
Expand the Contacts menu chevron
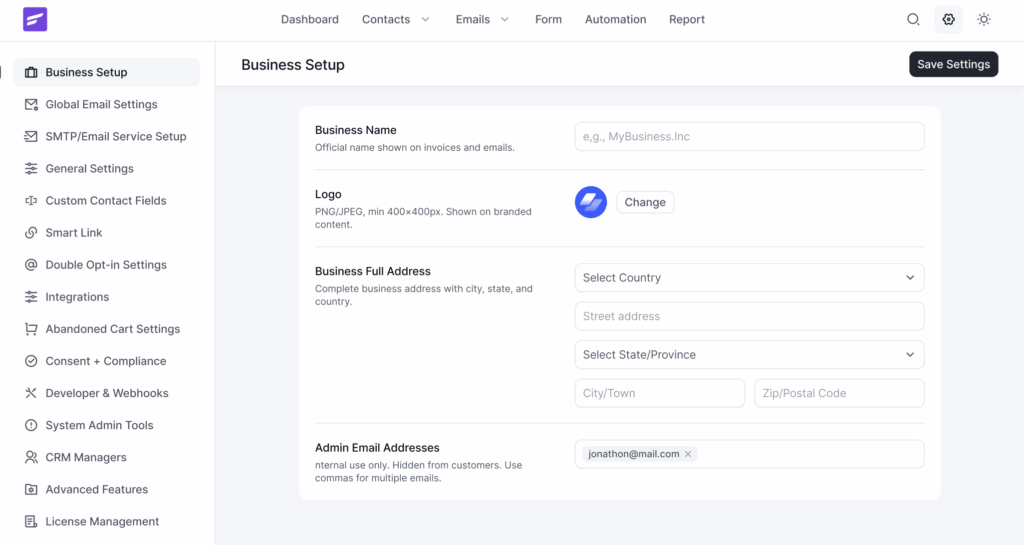coord(425,20)
